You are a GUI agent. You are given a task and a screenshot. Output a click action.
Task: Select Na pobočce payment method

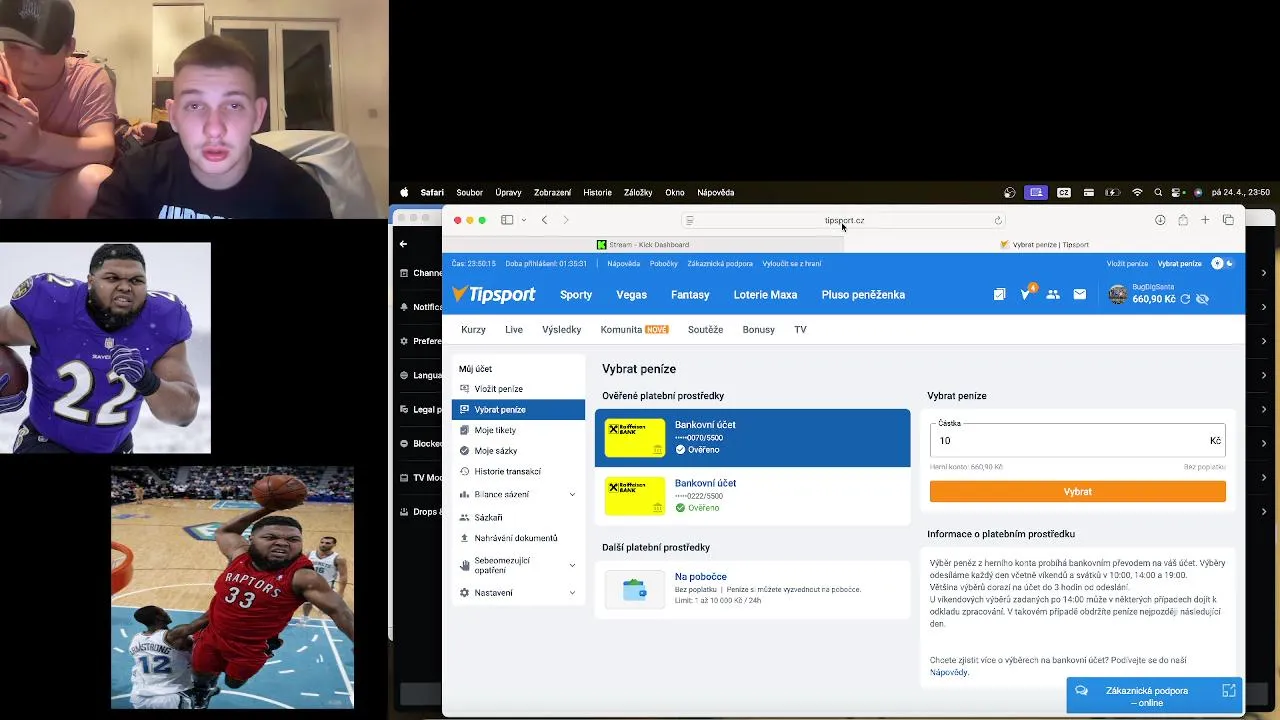click(x=752, y=589)
